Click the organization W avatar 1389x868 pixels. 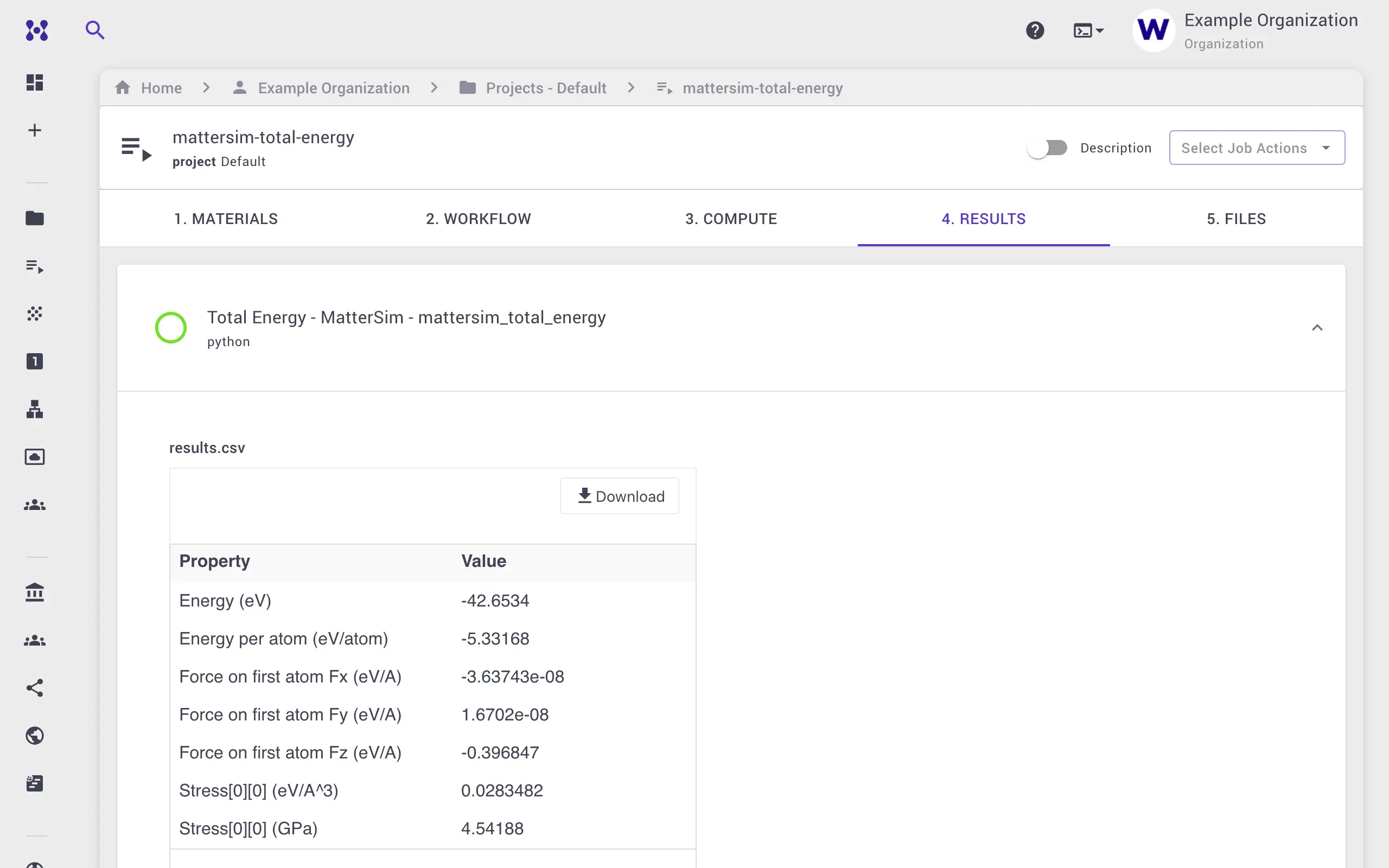coord(1153,30)
